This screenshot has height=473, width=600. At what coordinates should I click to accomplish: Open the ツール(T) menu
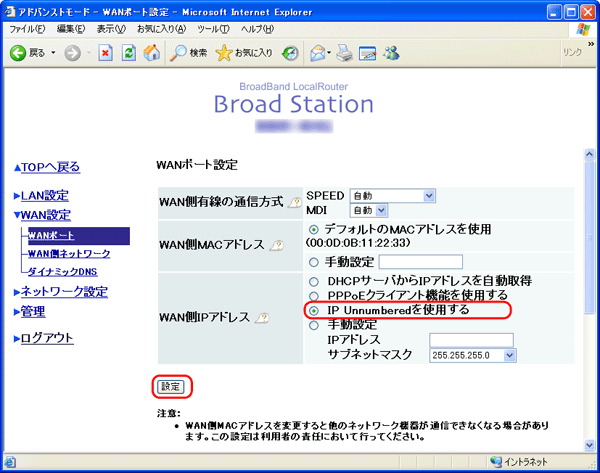coord(214,29)
